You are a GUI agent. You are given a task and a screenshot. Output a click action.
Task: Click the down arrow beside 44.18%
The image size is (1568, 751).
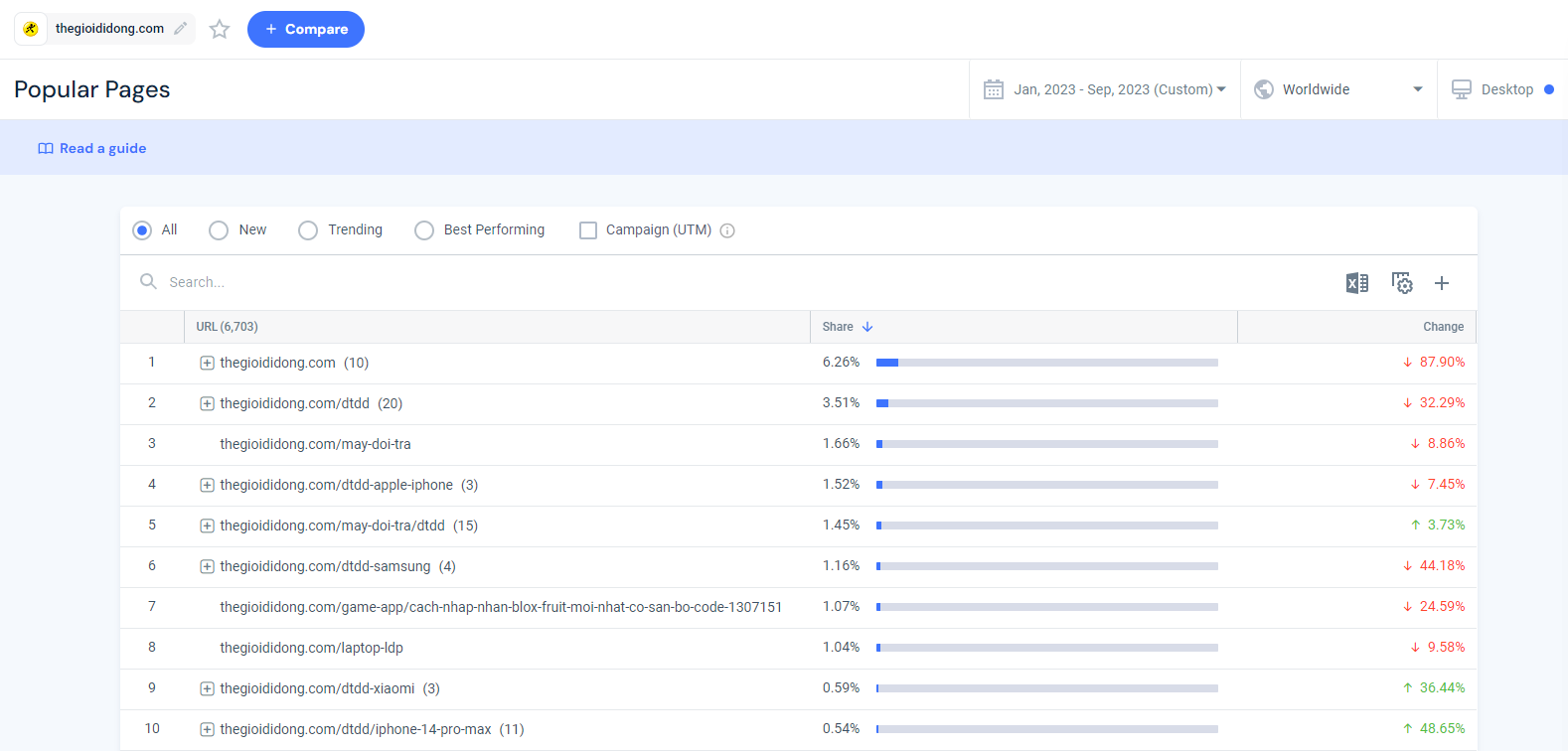(x=1407, y=566)
